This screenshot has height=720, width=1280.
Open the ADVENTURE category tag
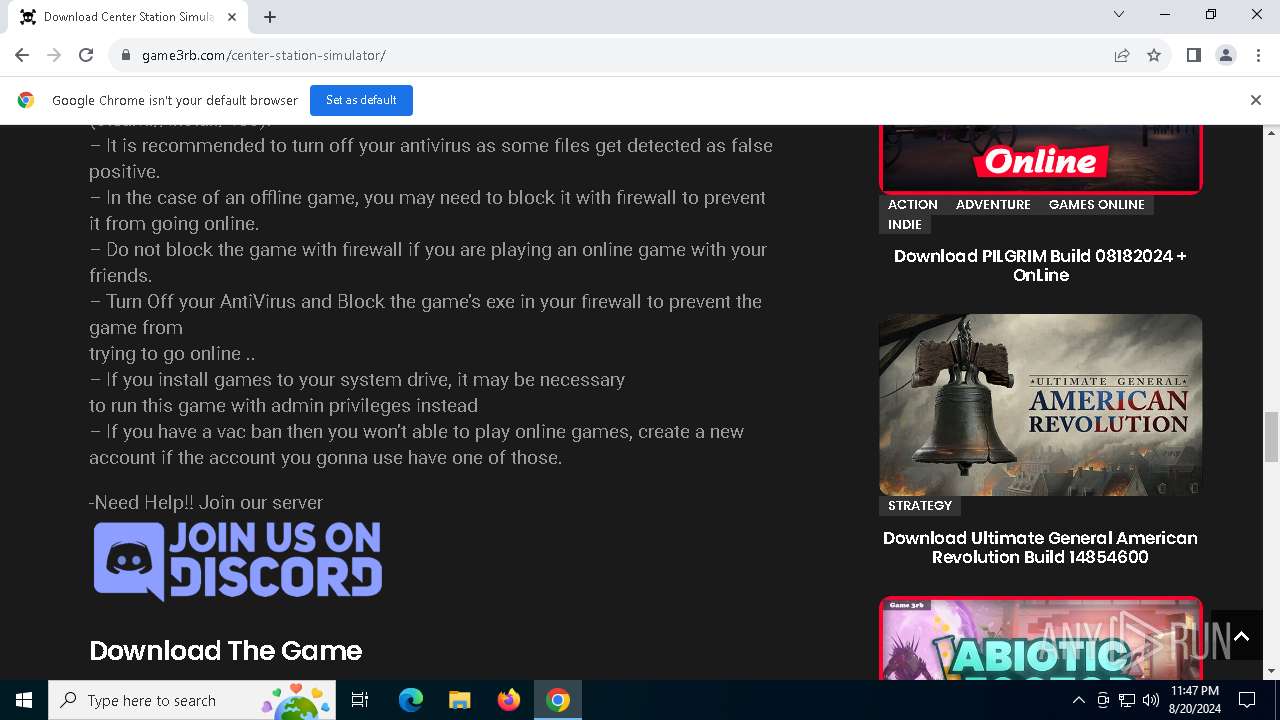993,204
